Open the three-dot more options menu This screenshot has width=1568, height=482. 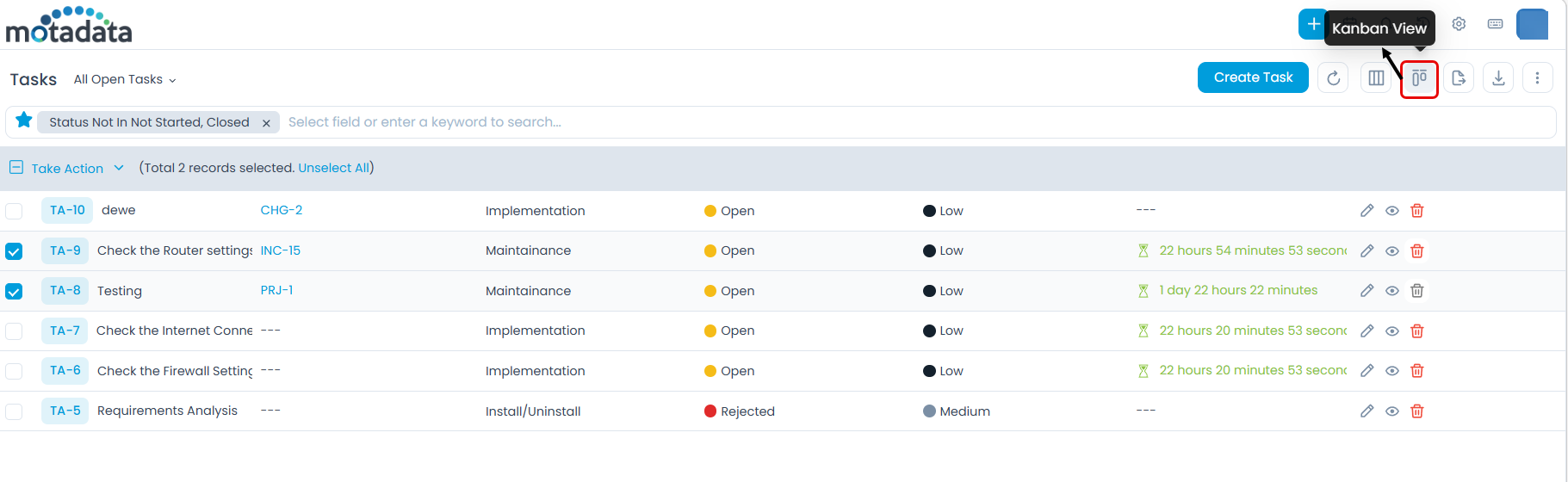coord(1537,78)
